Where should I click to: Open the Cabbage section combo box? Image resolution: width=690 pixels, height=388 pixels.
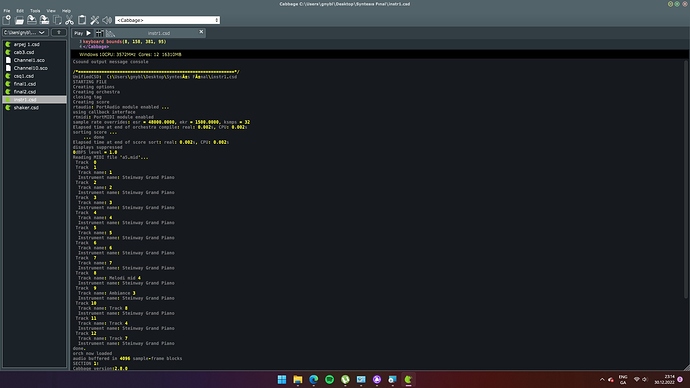click(167, 20)
